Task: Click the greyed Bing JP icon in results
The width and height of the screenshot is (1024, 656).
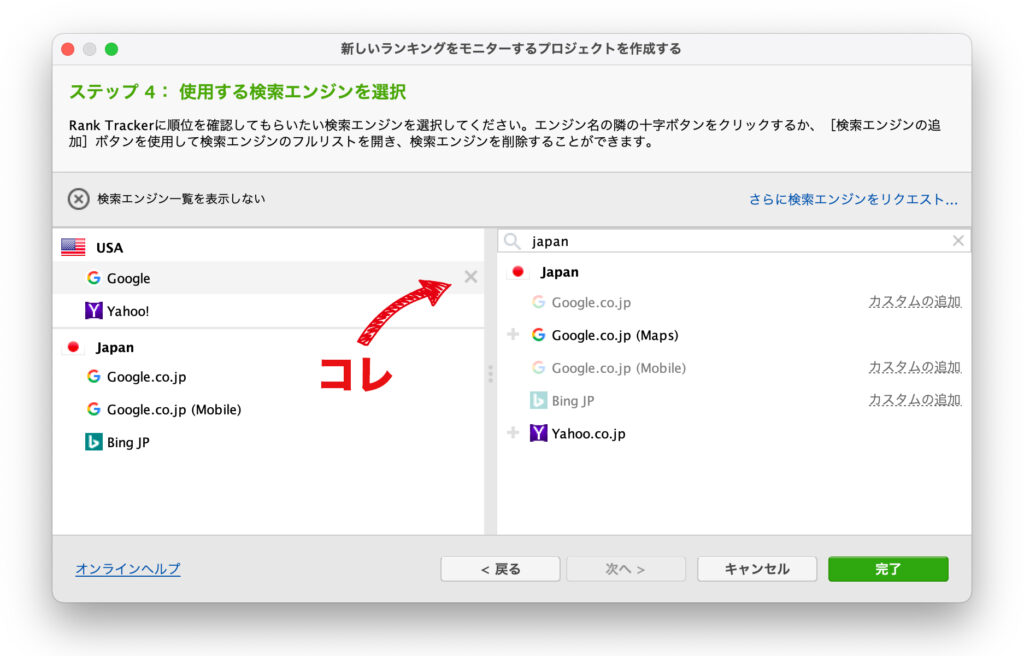Action: 538,400
